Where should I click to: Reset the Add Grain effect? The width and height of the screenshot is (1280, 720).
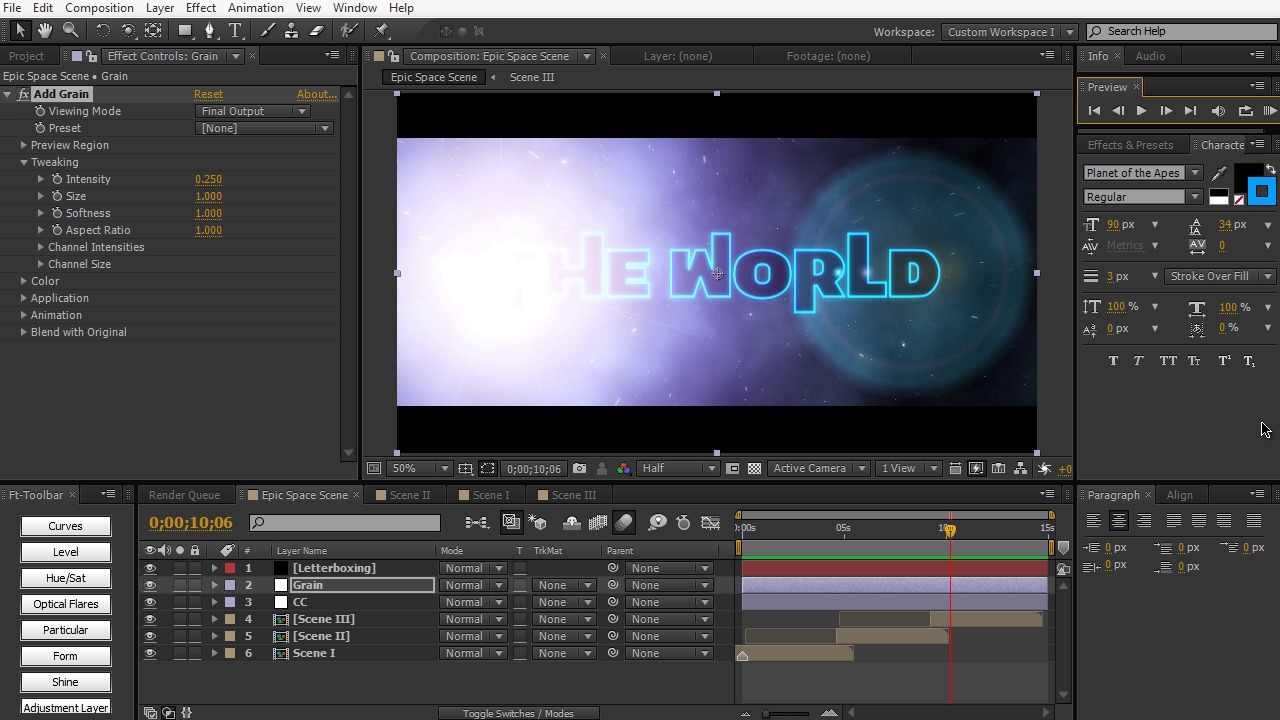point(208,94)
